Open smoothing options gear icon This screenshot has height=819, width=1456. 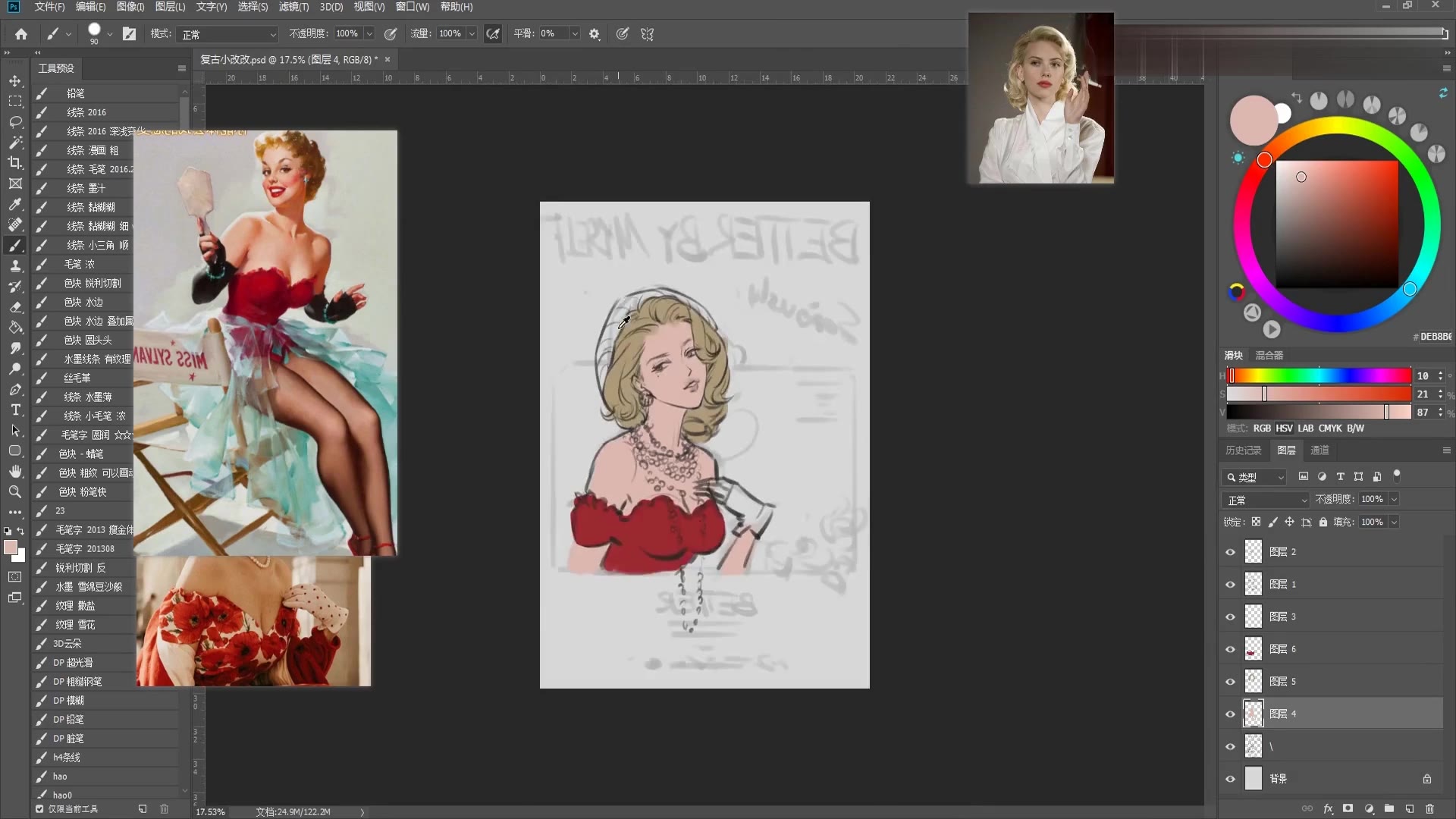[595, 34]
